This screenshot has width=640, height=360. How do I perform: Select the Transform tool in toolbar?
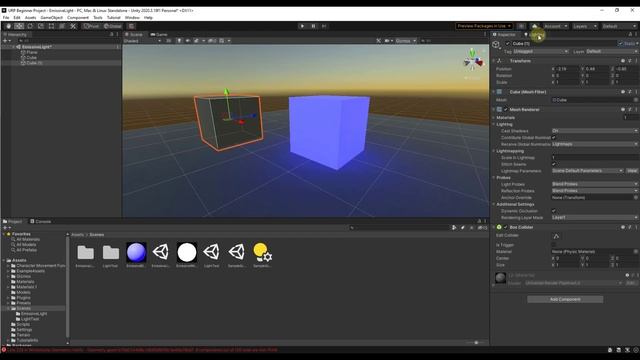(62, 26)
